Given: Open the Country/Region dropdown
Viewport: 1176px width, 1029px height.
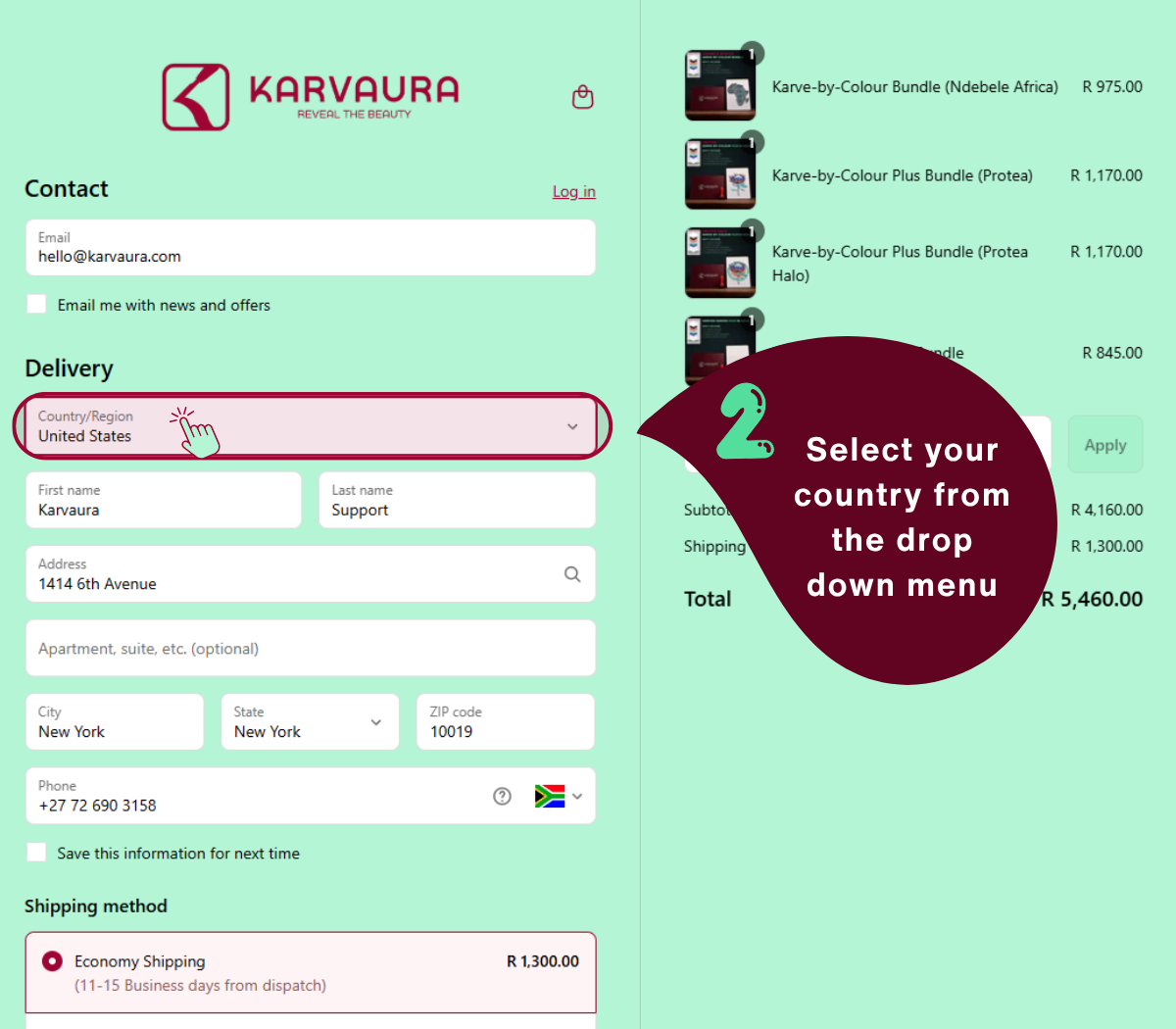Looking at the screenshot, I should pos(310,426).
